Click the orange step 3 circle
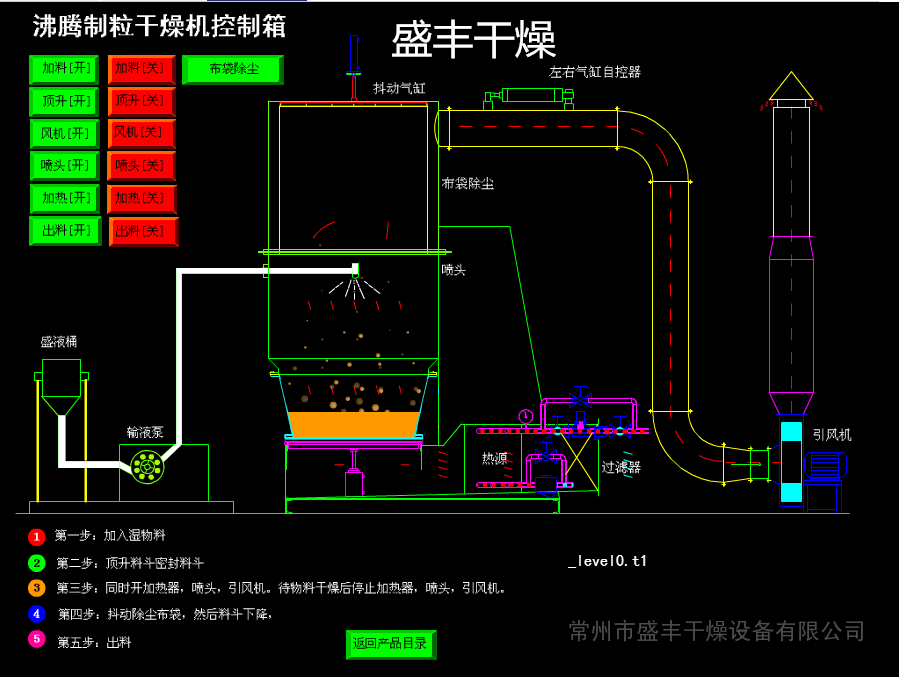 pyautogui.click(x=37, y=588)
